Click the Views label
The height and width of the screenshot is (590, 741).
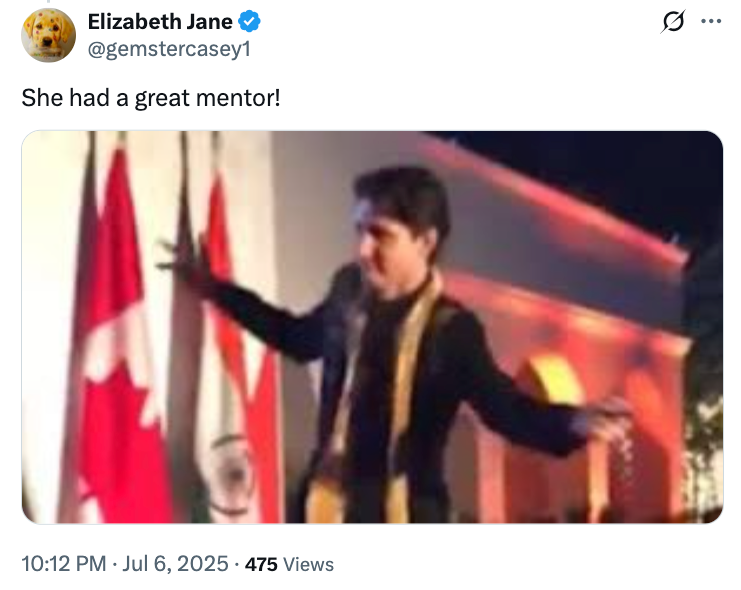pos(308,564)
